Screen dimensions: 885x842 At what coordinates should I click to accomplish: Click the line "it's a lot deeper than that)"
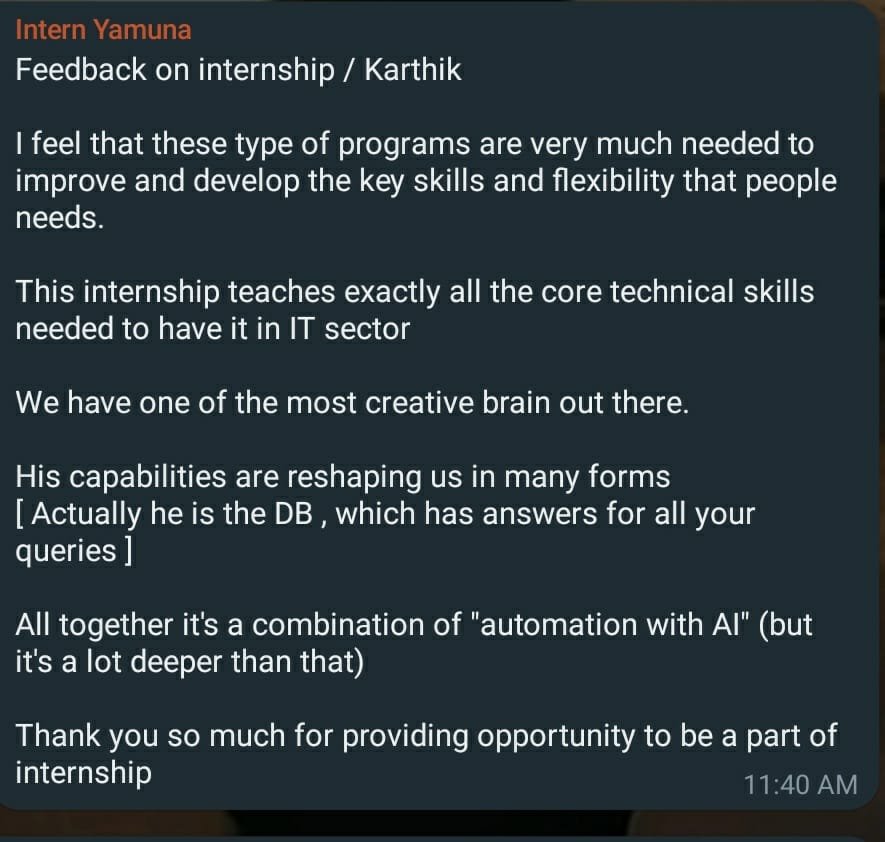pos(188,662)
